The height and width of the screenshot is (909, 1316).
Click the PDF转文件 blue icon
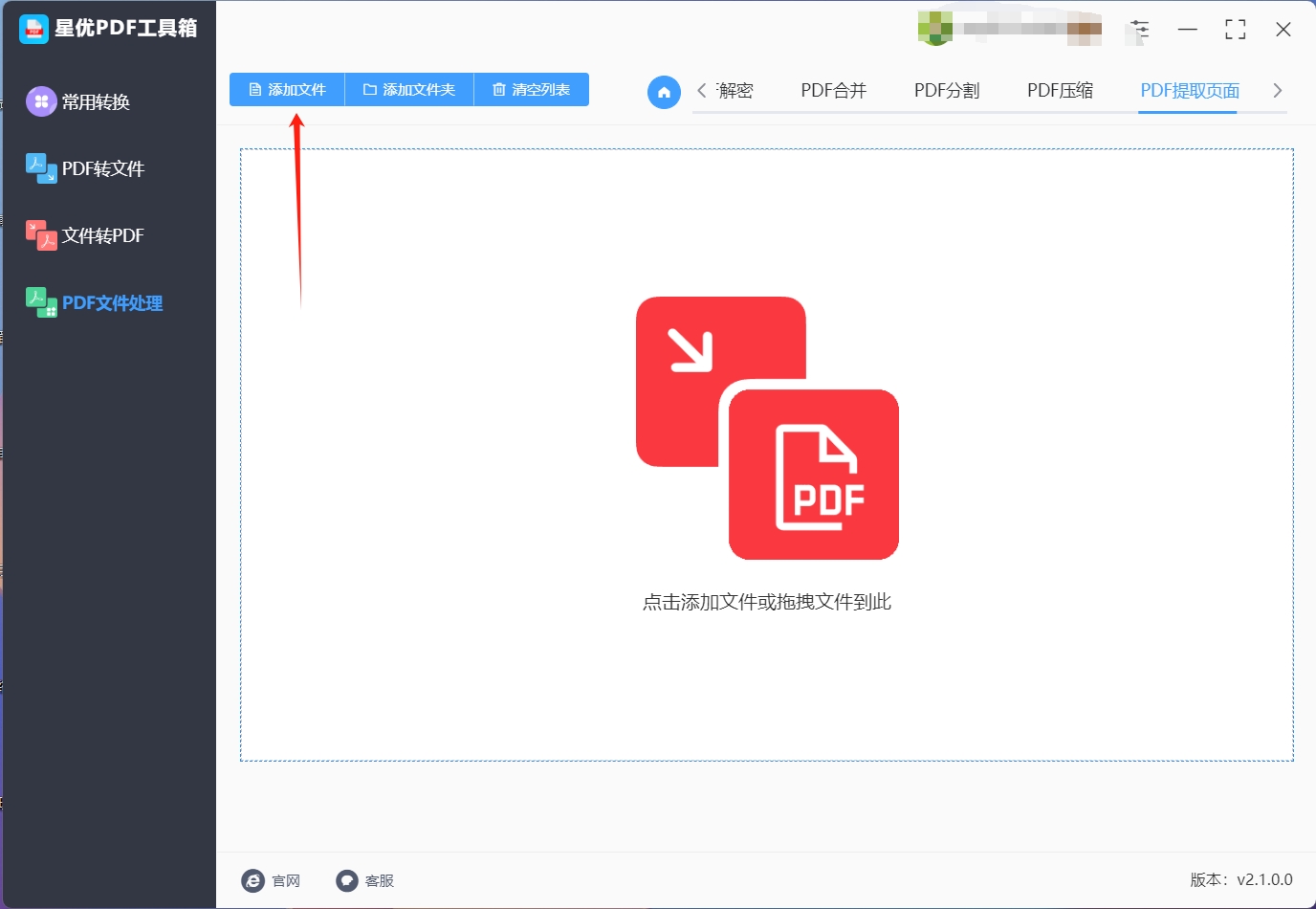41,168
